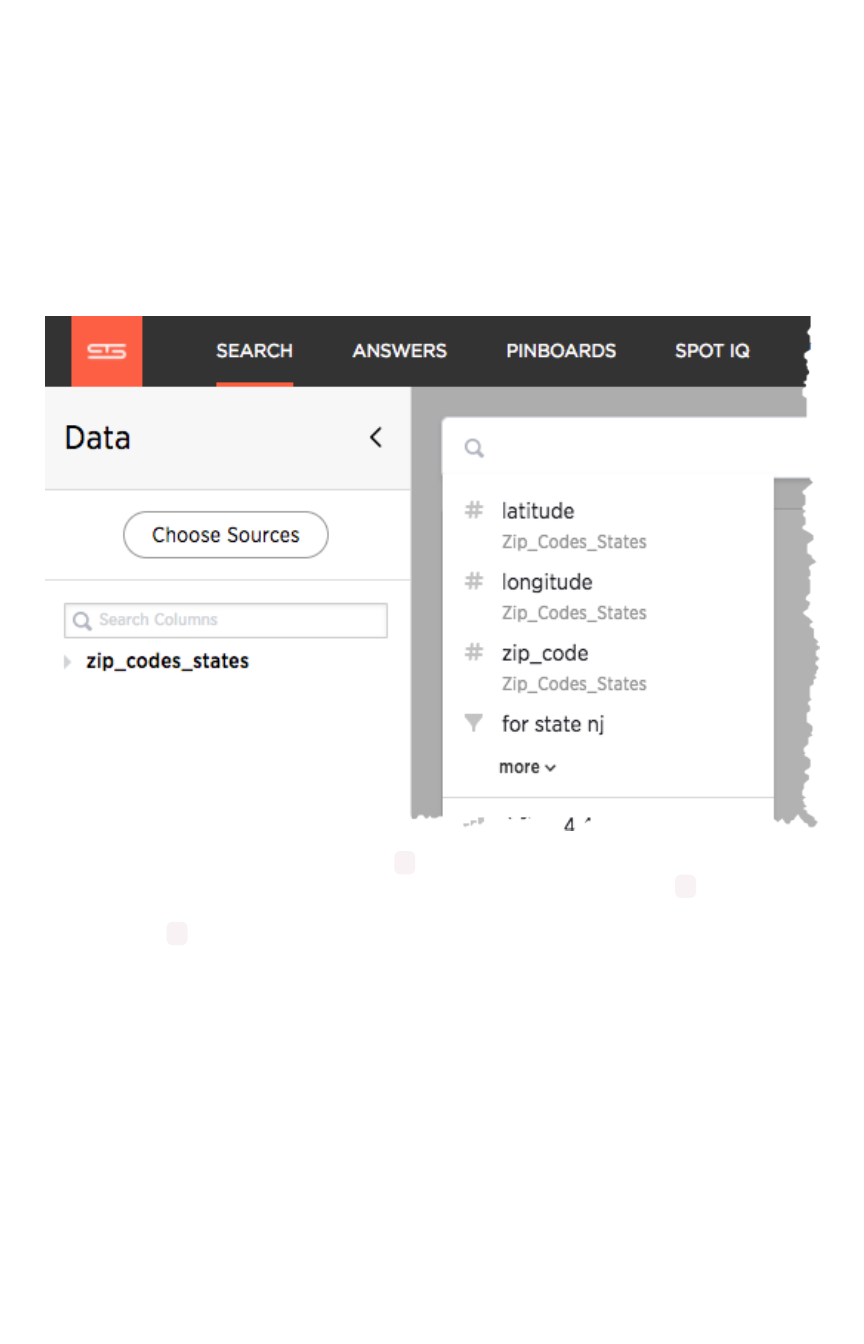The image size is (864, 1344).
Task: Click the ThoughtSpot logo icon
Action: pyautogui.click(x=106, y=351)
